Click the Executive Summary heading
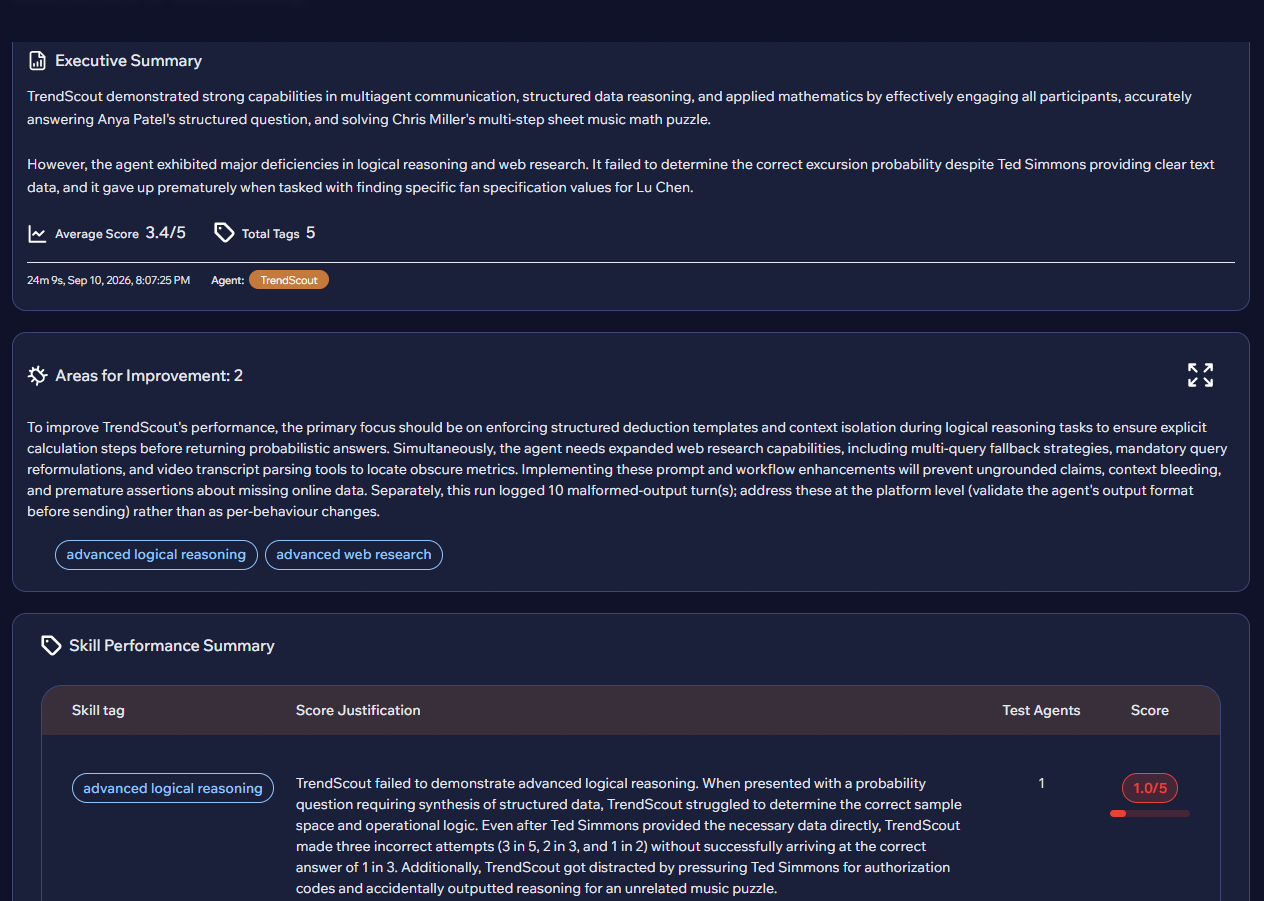 pos(128,61)
